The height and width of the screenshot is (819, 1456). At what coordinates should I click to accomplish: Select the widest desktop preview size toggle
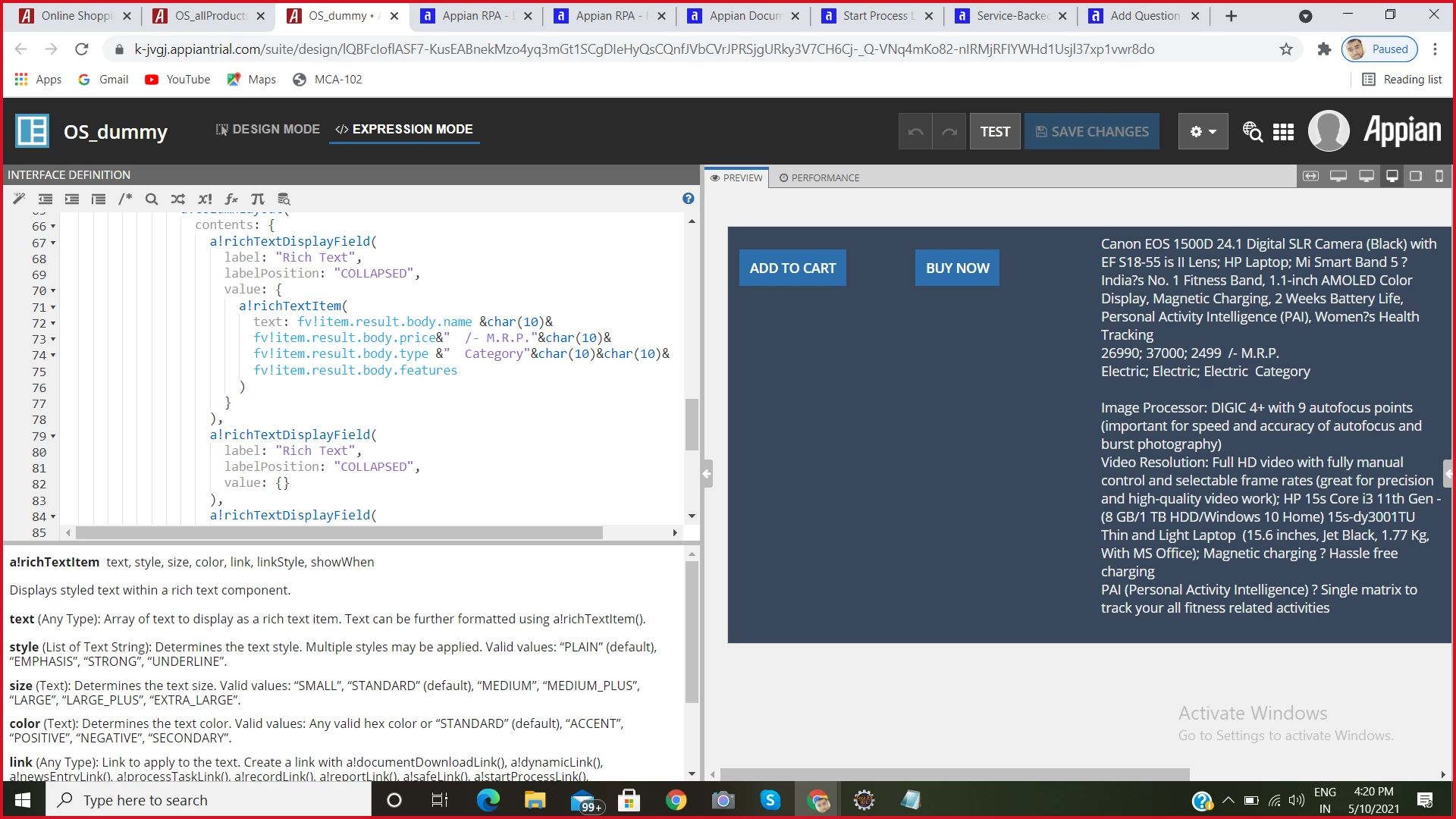pyautogui.click(x=1338, y=176)
